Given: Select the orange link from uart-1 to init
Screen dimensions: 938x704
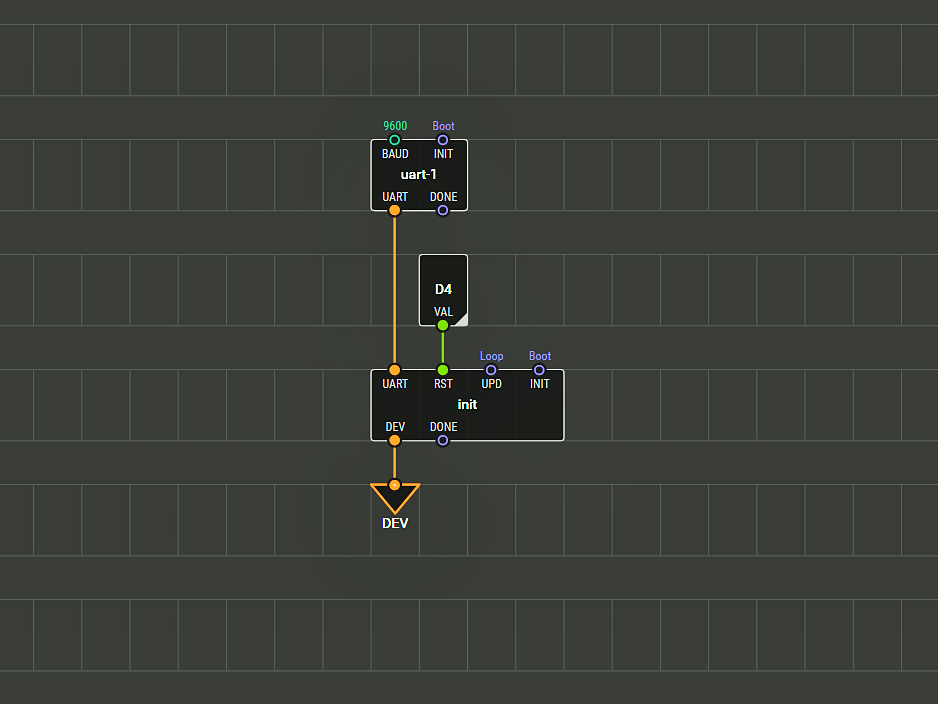Looking at the screenshot, I should [x=394, y=290].
